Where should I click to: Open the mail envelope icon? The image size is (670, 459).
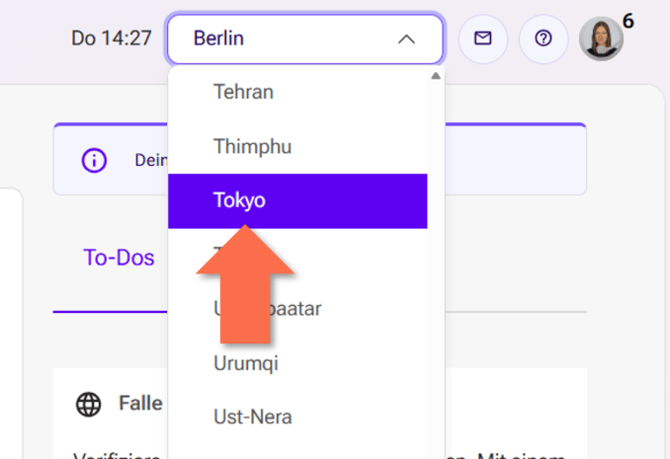pos(483,39)
